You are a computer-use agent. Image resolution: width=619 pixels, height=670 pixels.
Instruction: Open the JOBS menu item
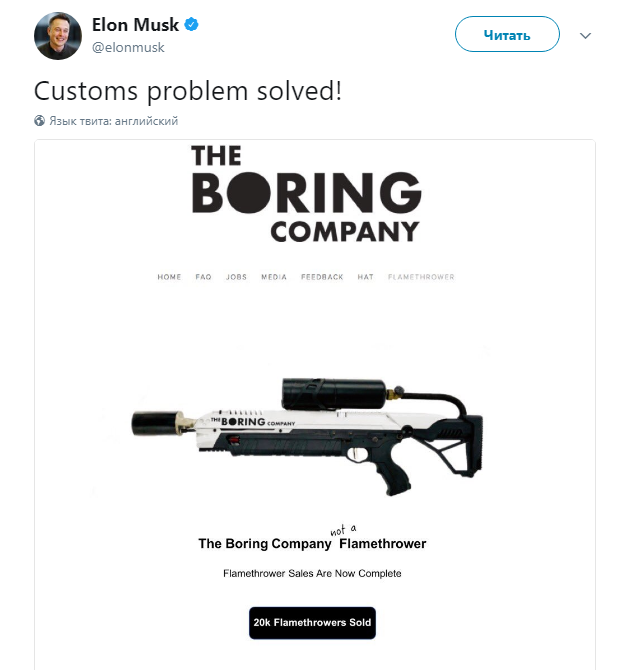tap(236, 277)
